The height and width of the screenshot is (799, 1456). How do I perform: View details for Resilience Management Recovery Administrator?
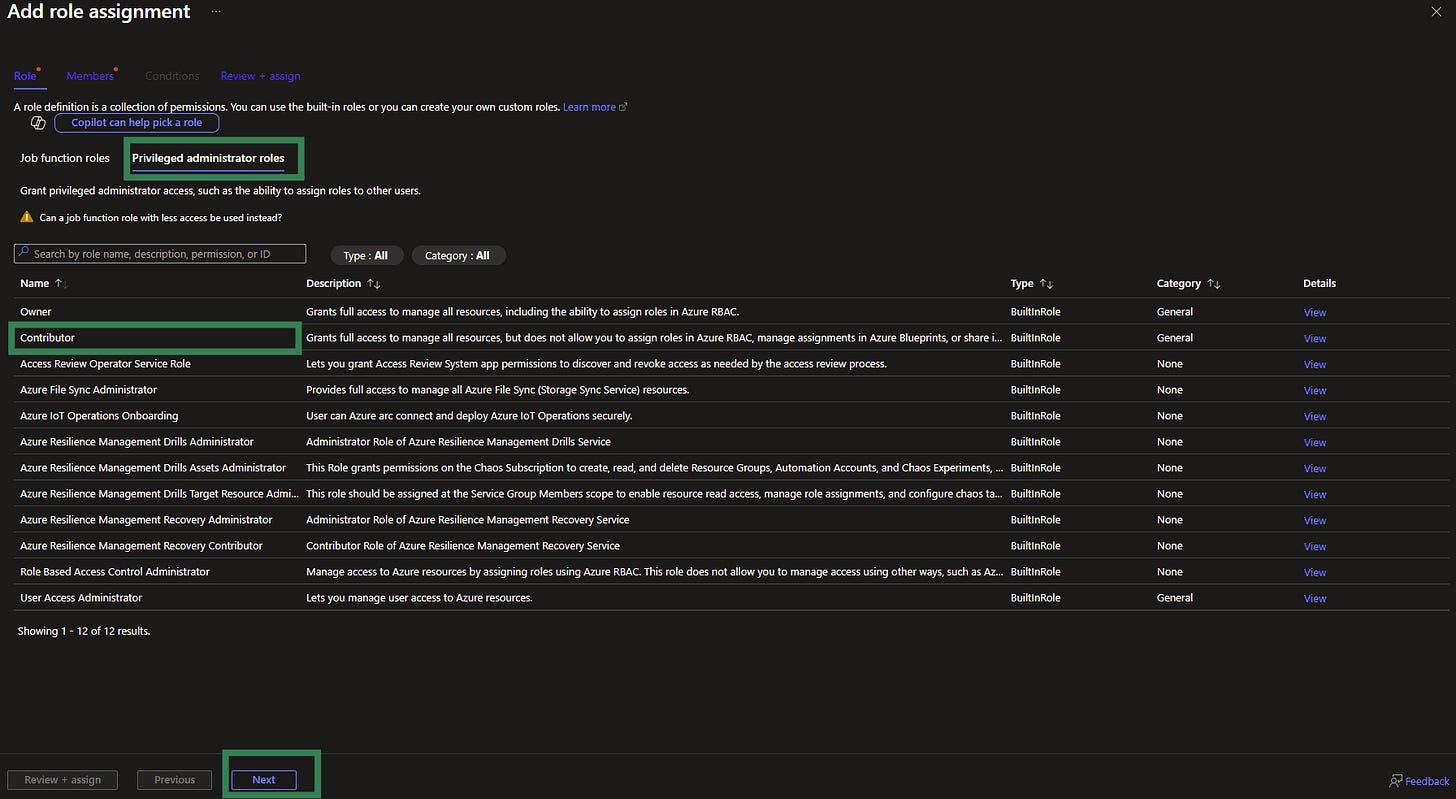(1314, 520)
